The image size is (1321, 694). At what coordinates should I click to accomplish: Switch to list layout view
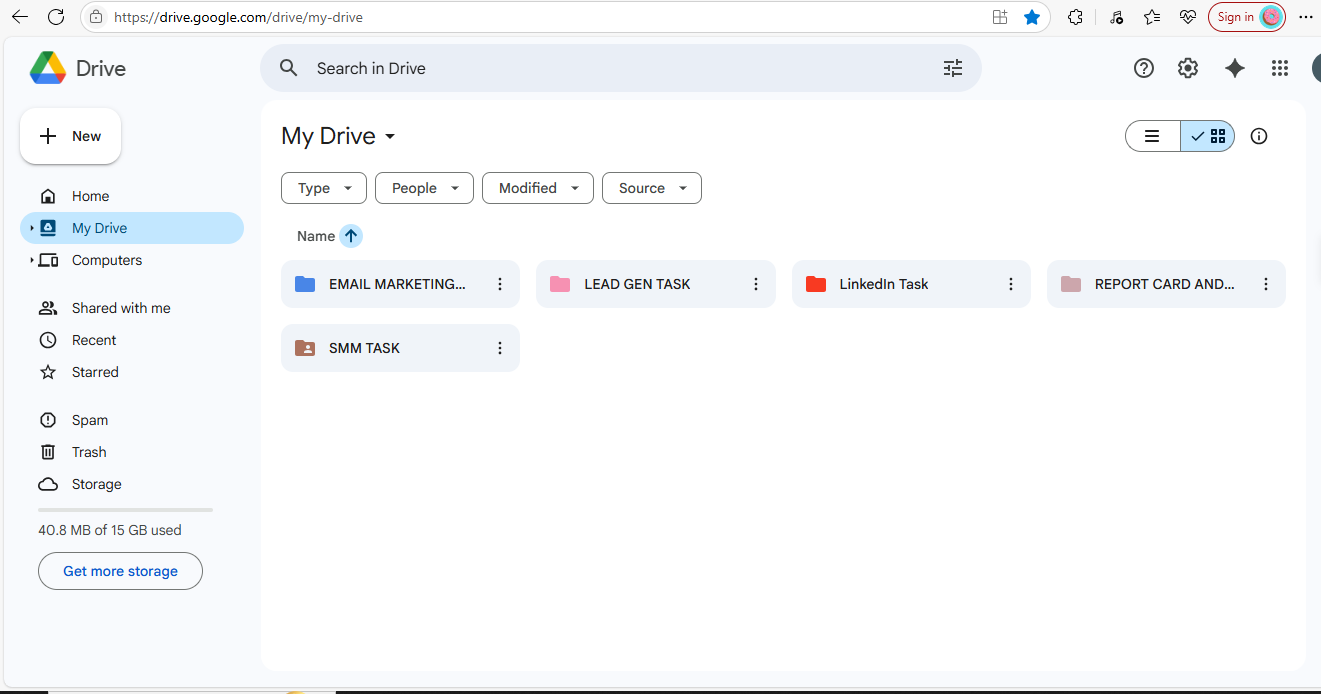pyautogui.click(x=1153, y=136)
